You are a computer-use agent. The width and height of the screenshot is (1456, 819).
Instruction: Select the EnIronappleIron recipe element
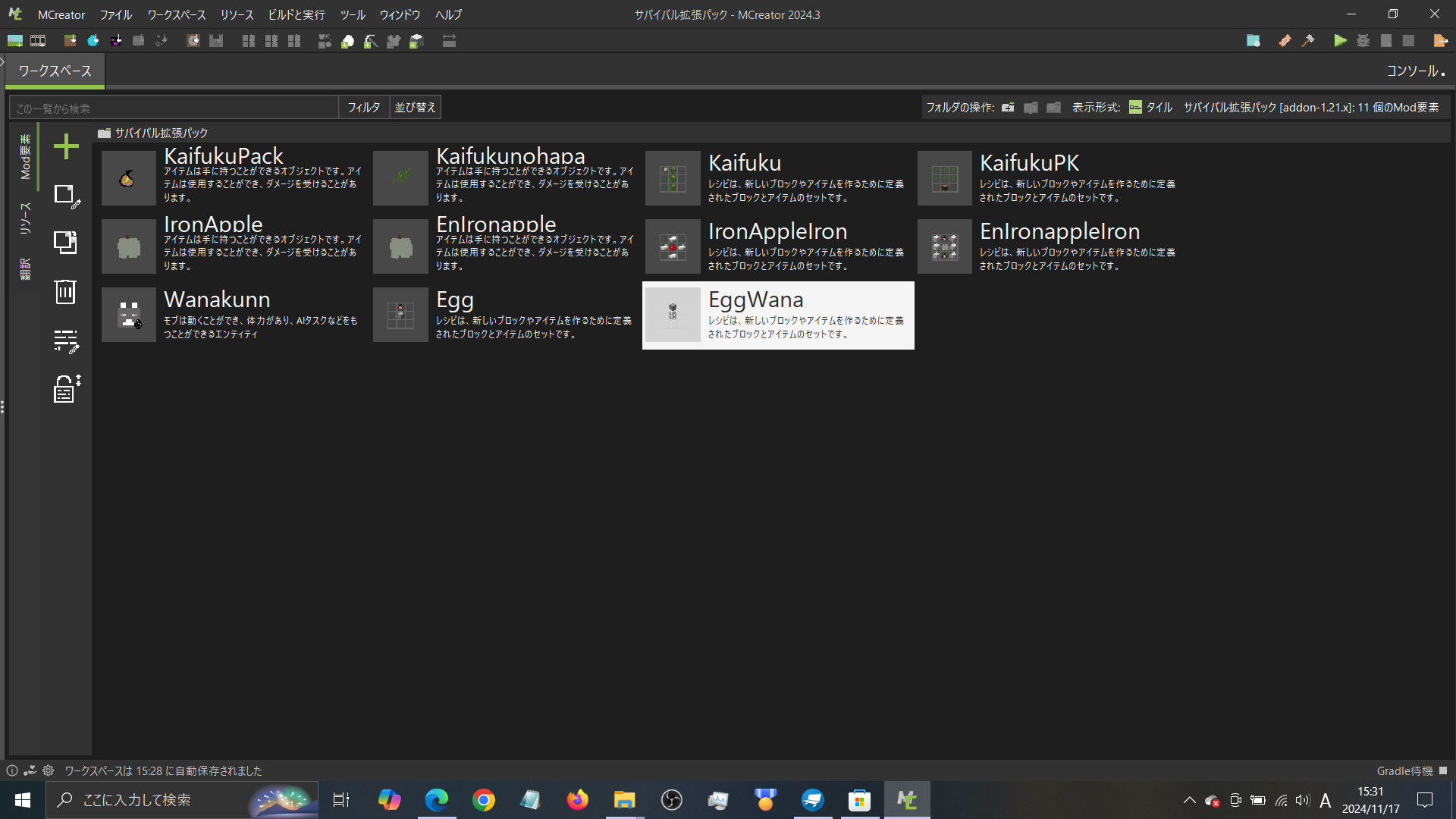pos(1050,246)
